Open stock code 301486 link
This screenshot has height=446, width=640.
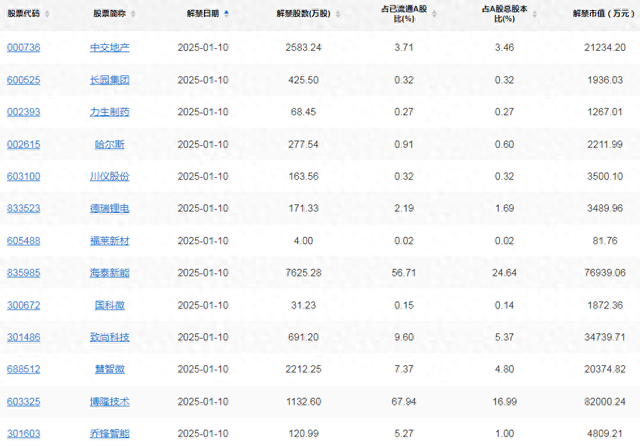(24, 337)
